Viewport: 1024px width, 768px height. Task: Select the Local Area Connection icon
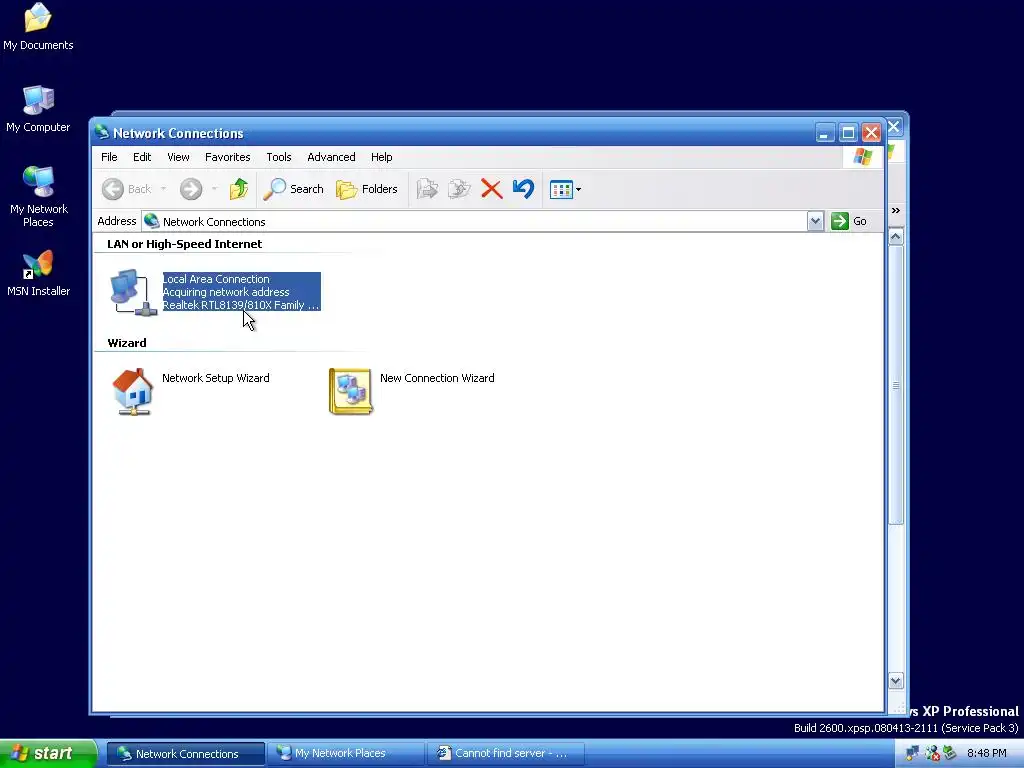click(x=133, y=292)
